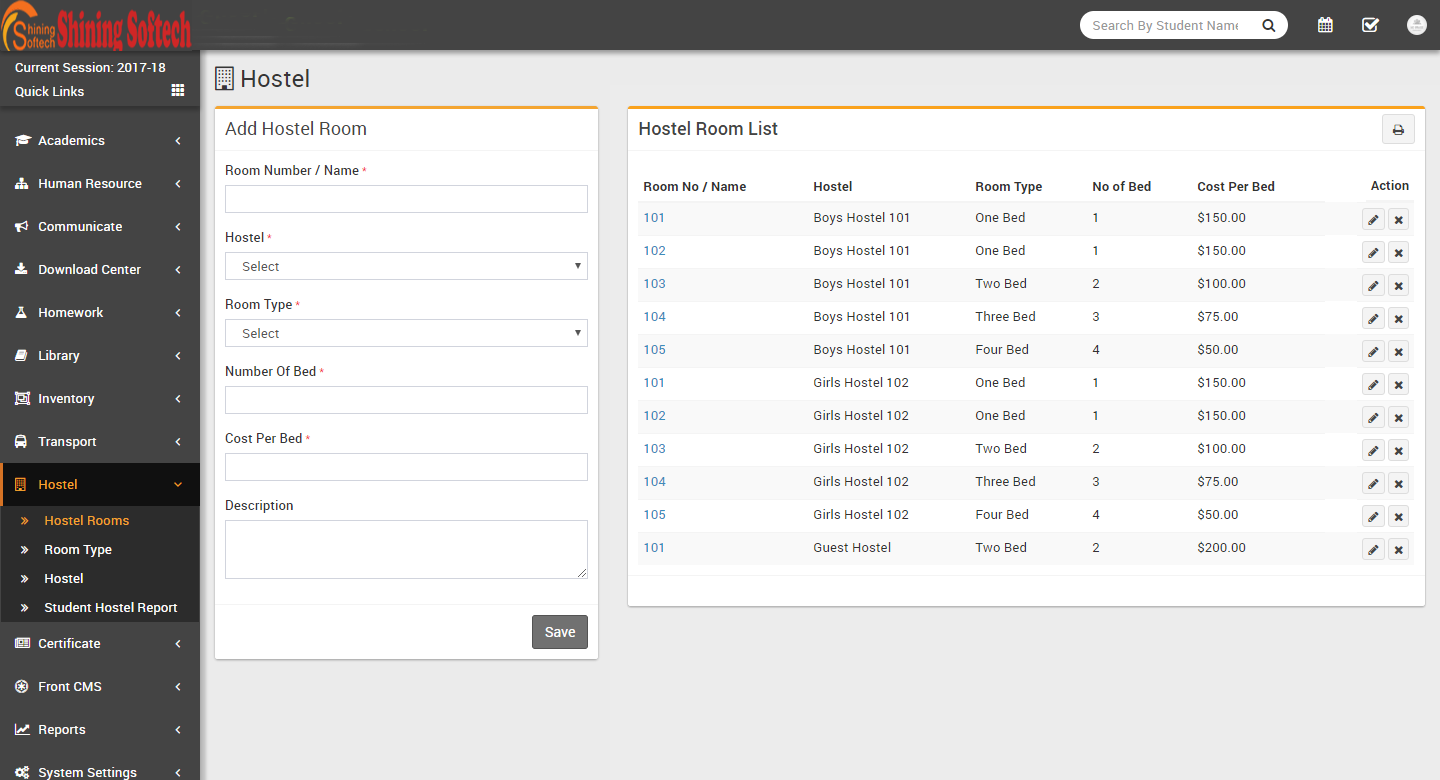Viewport: 1440px width, 780px height.
Task: Expand the Academics menu
Action: [x=100, y=140]
